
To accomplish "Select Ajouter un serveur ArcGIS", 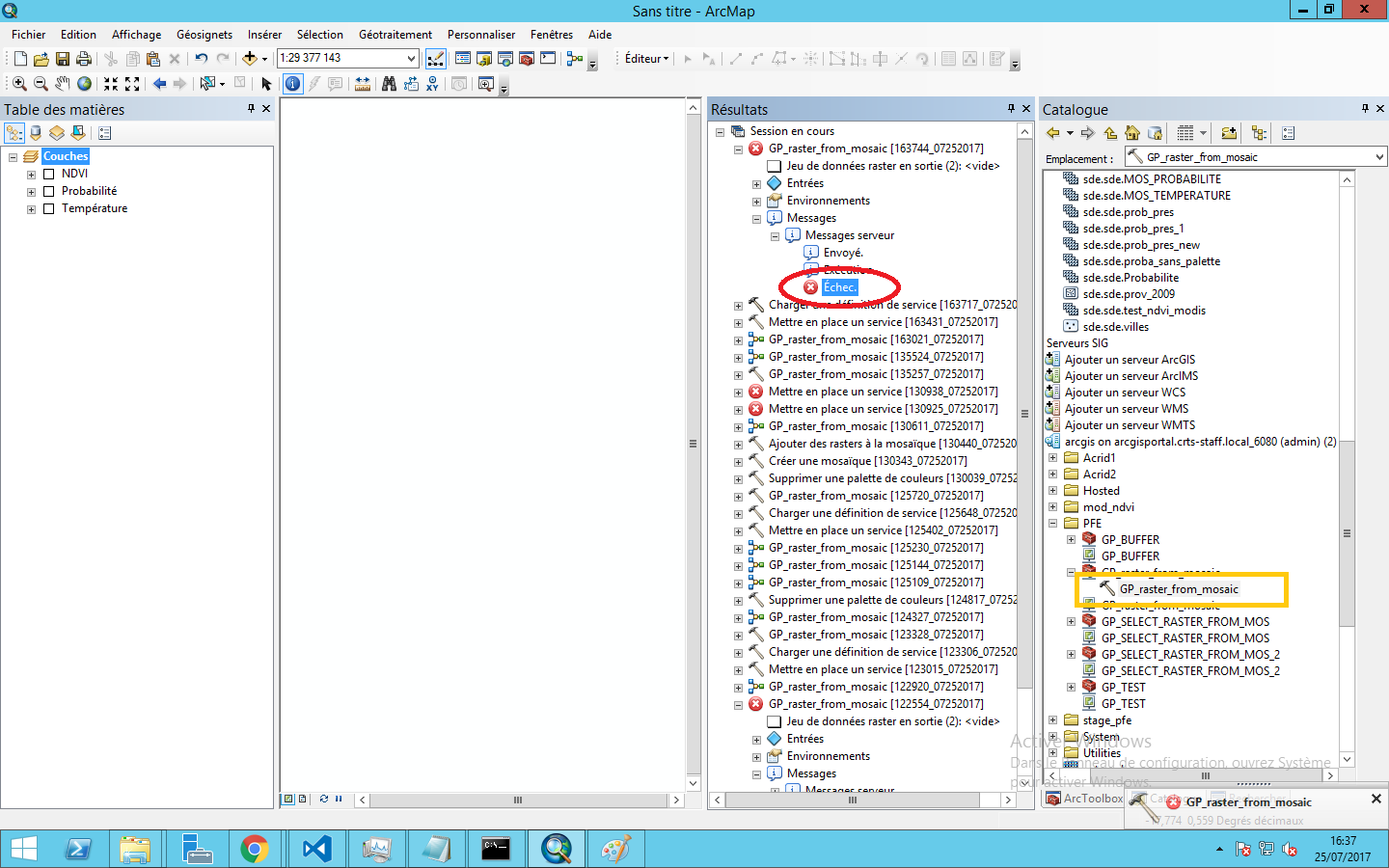I will pos(1130,360).
